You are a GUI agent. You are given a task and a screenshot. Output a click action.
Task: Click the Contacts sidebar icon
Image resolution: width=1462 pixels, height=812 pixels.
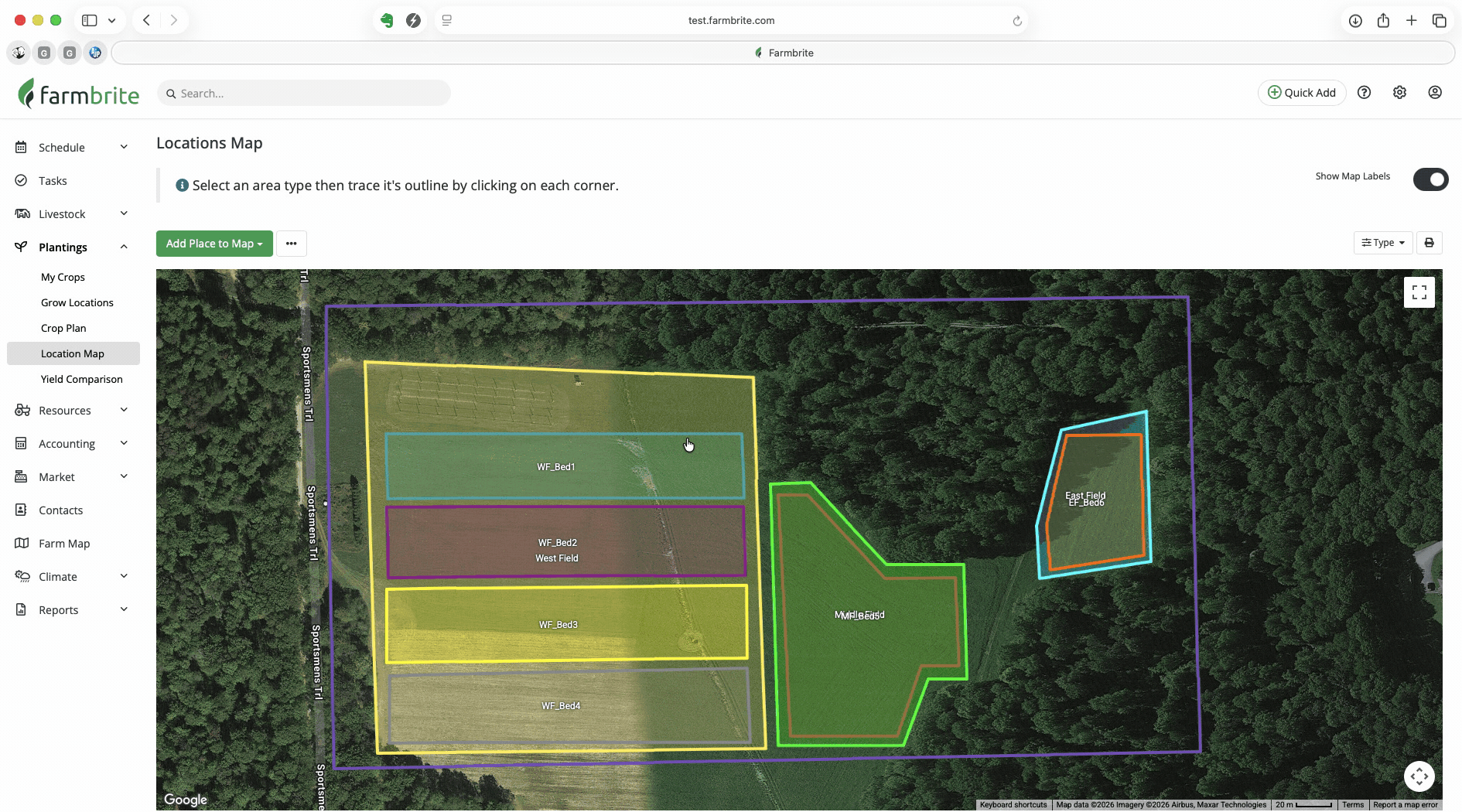[x=21, y=510]
